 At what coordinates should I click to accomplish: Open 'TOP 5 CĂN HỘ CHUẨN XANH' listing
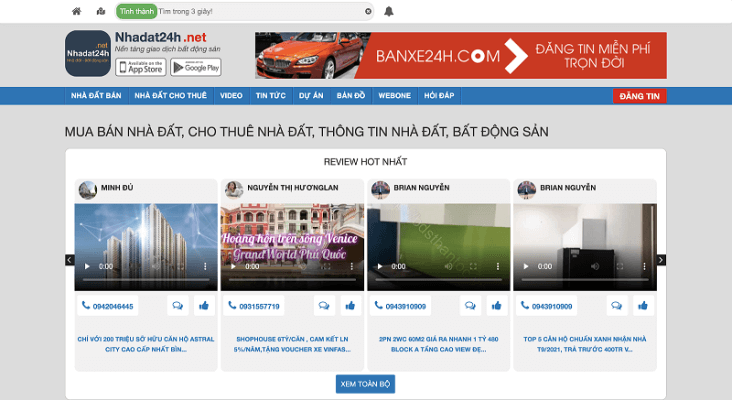pos(585,344)
